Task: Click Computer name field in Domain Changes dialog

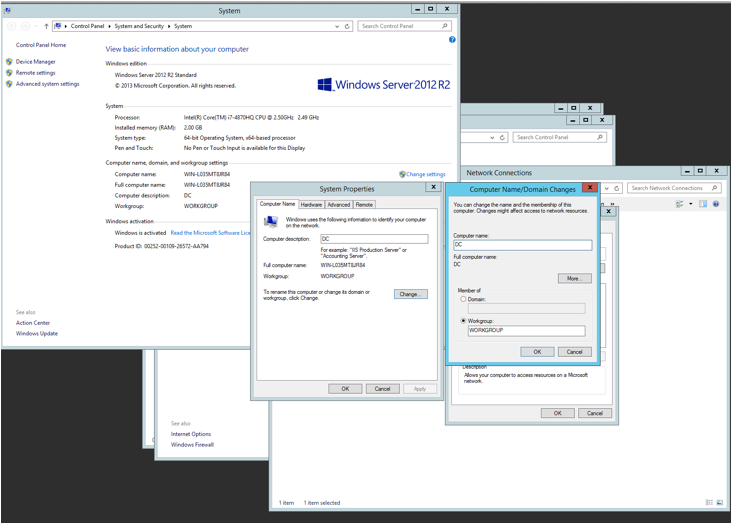Action: tap(522, 245)
